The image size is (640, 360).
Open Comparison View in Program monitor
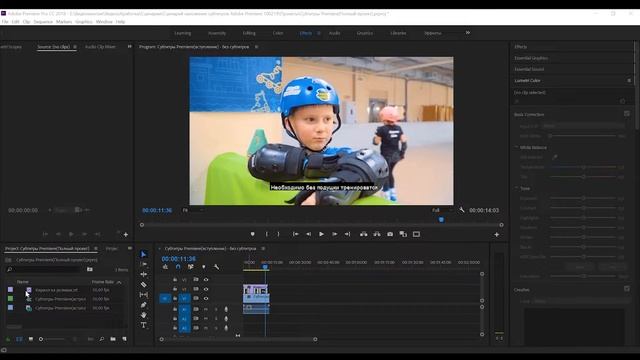[x=403, y=234]
